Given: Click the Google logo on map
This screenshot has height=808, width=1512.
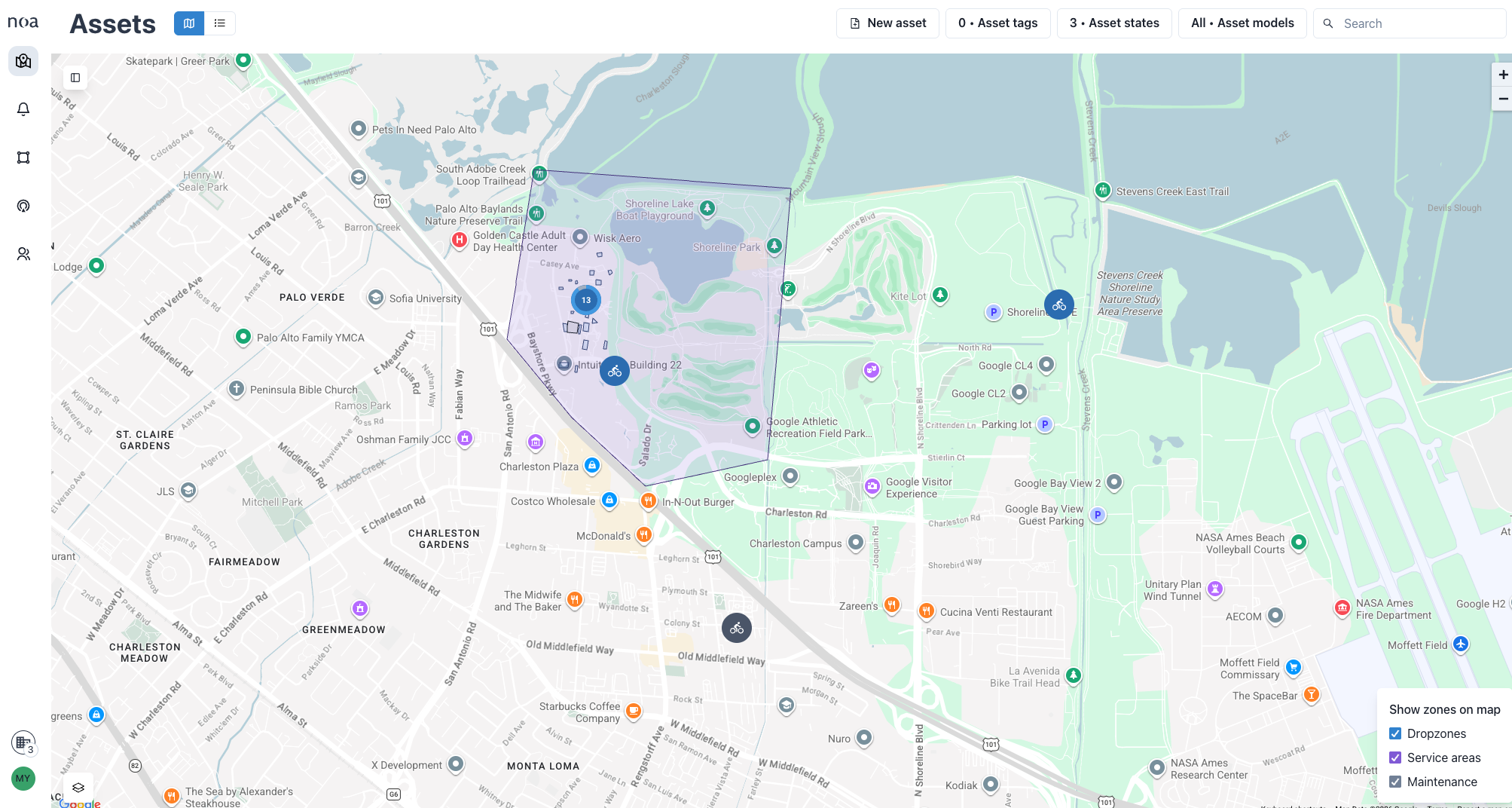Looking at the screenshot, I should point(79,803).
